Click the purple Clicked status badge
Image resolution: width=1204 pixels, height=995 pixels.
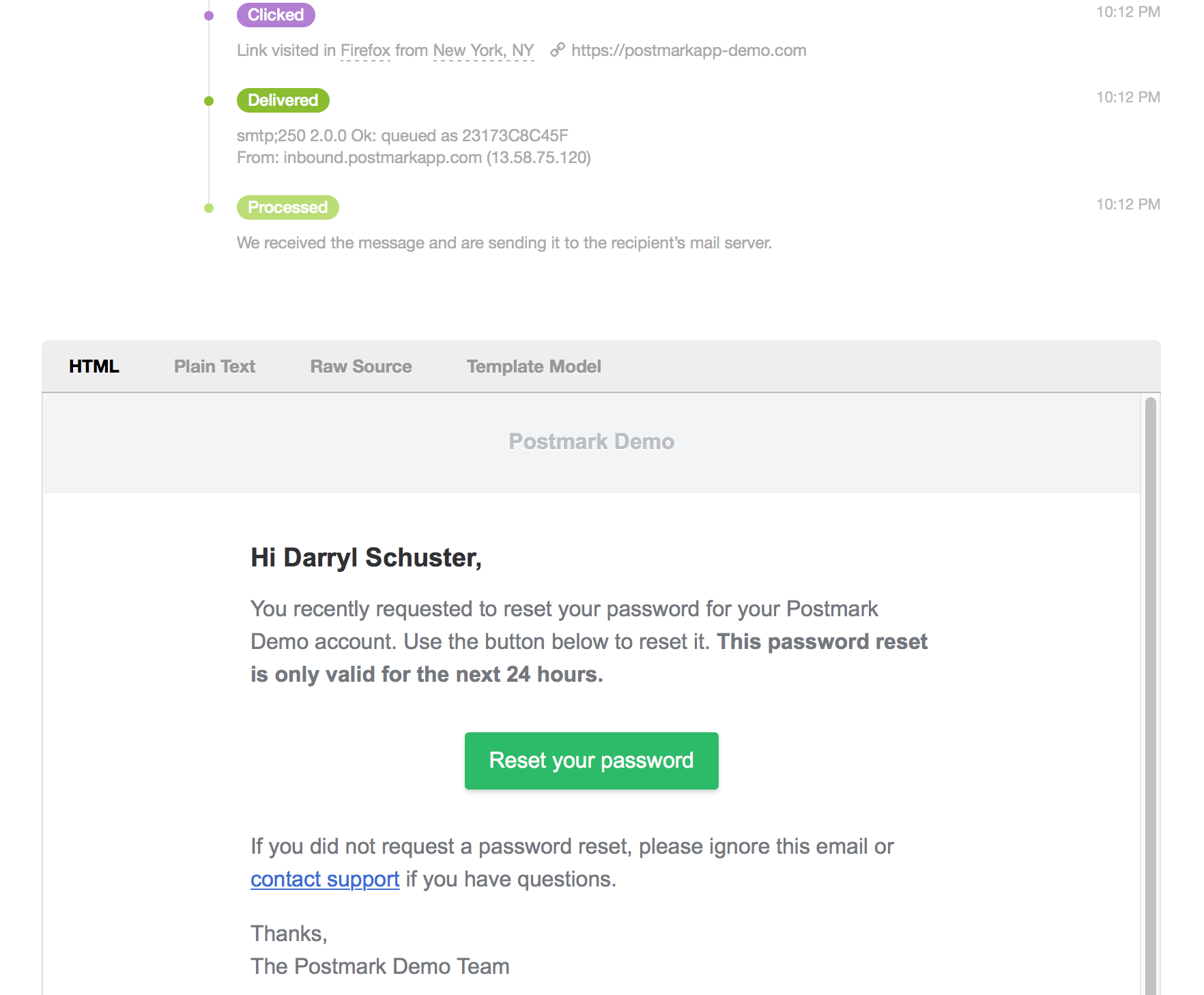point(276,15)
